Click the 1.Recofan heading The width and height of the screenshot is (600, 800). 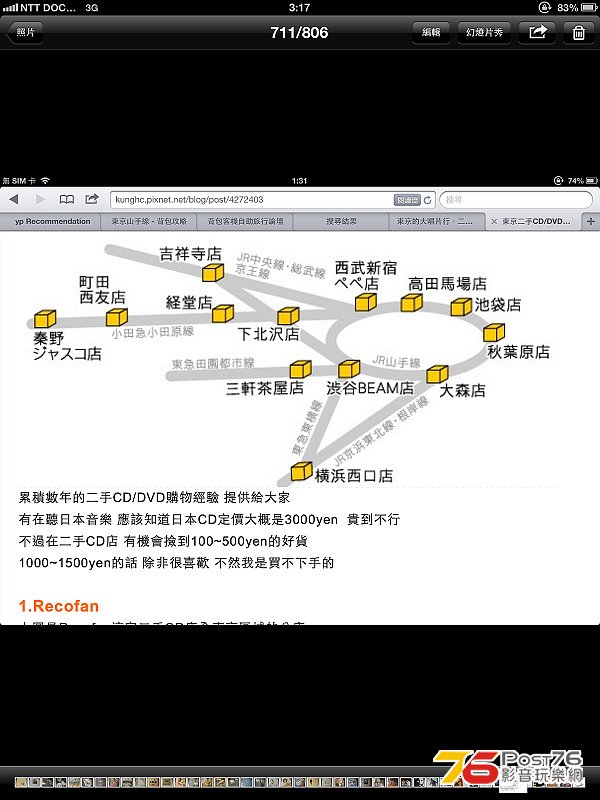click(x=59, y=606)
